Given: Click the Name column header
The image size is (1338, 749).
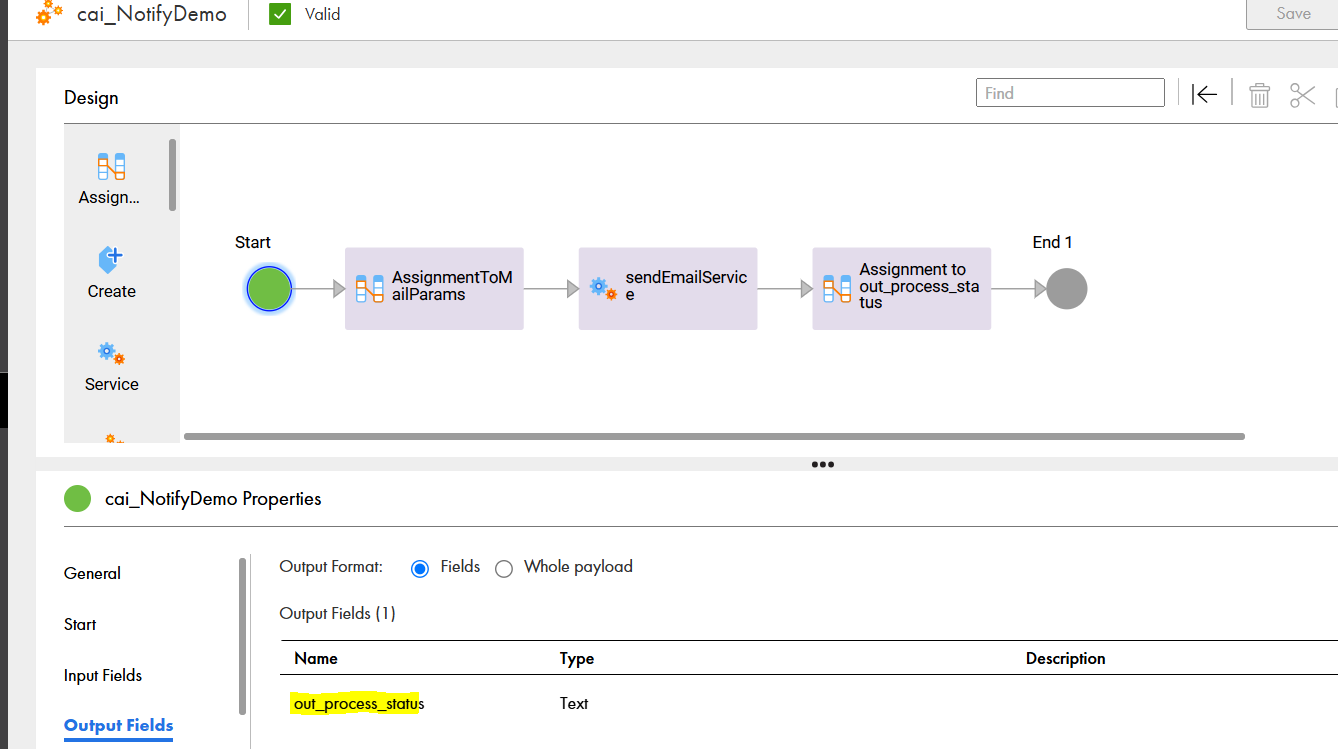Looking at the screenshot, I should point(316,659).
